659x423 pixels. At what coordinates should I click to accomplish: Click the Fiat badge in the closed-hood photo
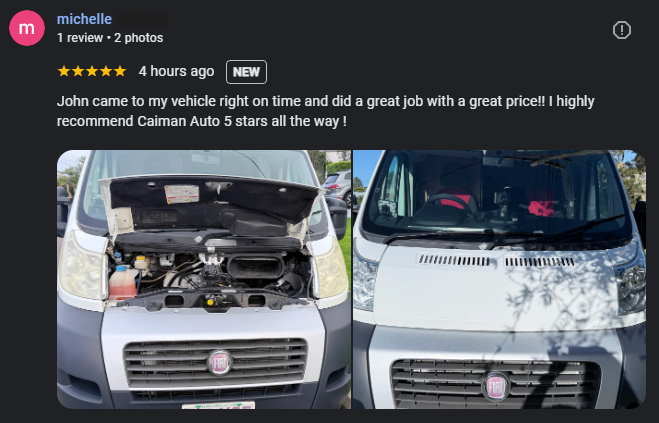[496, 386]
